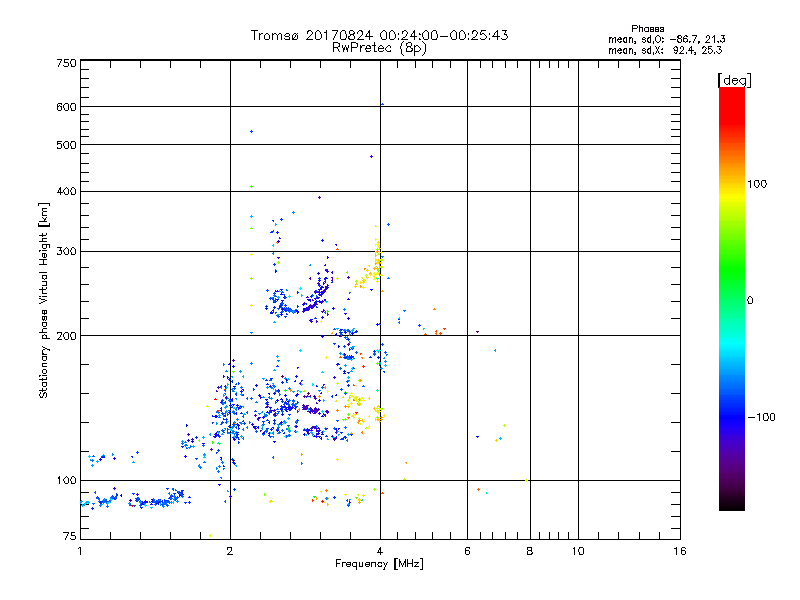The width and height of the screenshot is (800, 600).
Task: Click the "Stationary phase Virtual Height [km]" axis title
Action: pos(44,300)
